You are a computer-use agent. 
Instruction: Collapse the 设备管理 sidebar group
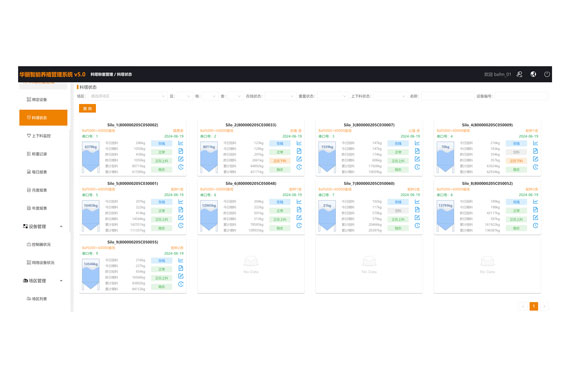tap(43, 226)
